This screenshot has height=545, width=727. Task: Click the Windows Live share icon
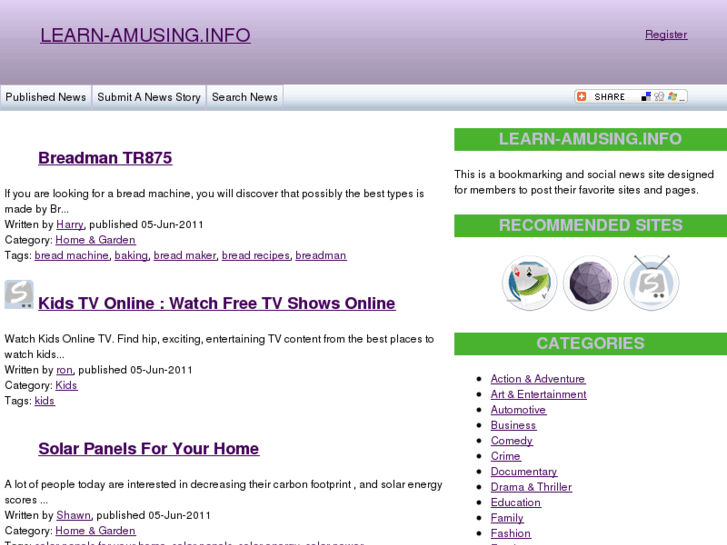point(672,96)
